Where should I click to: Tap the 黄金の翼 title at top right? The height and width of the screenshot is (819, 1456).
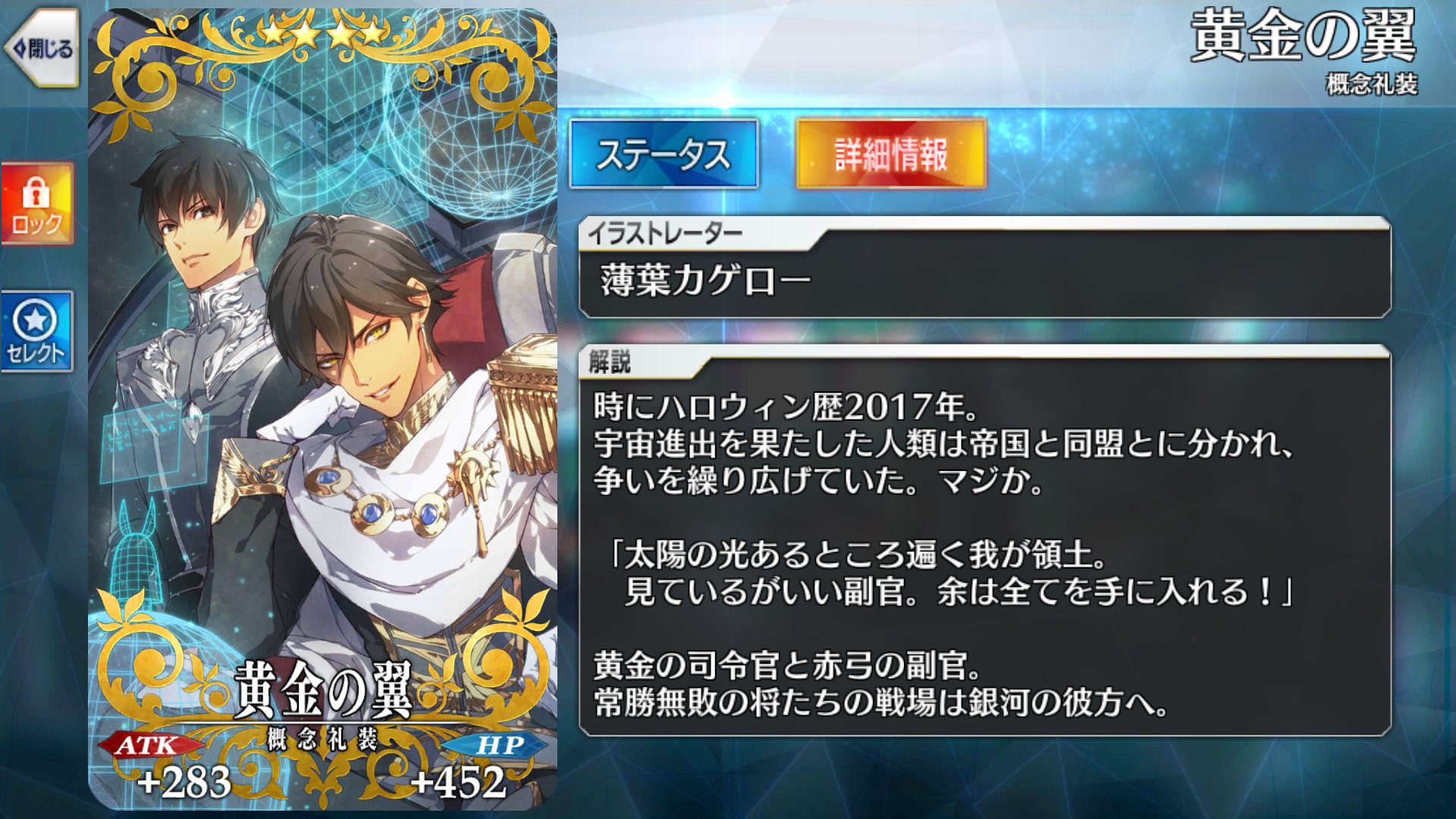point(1303,36)
